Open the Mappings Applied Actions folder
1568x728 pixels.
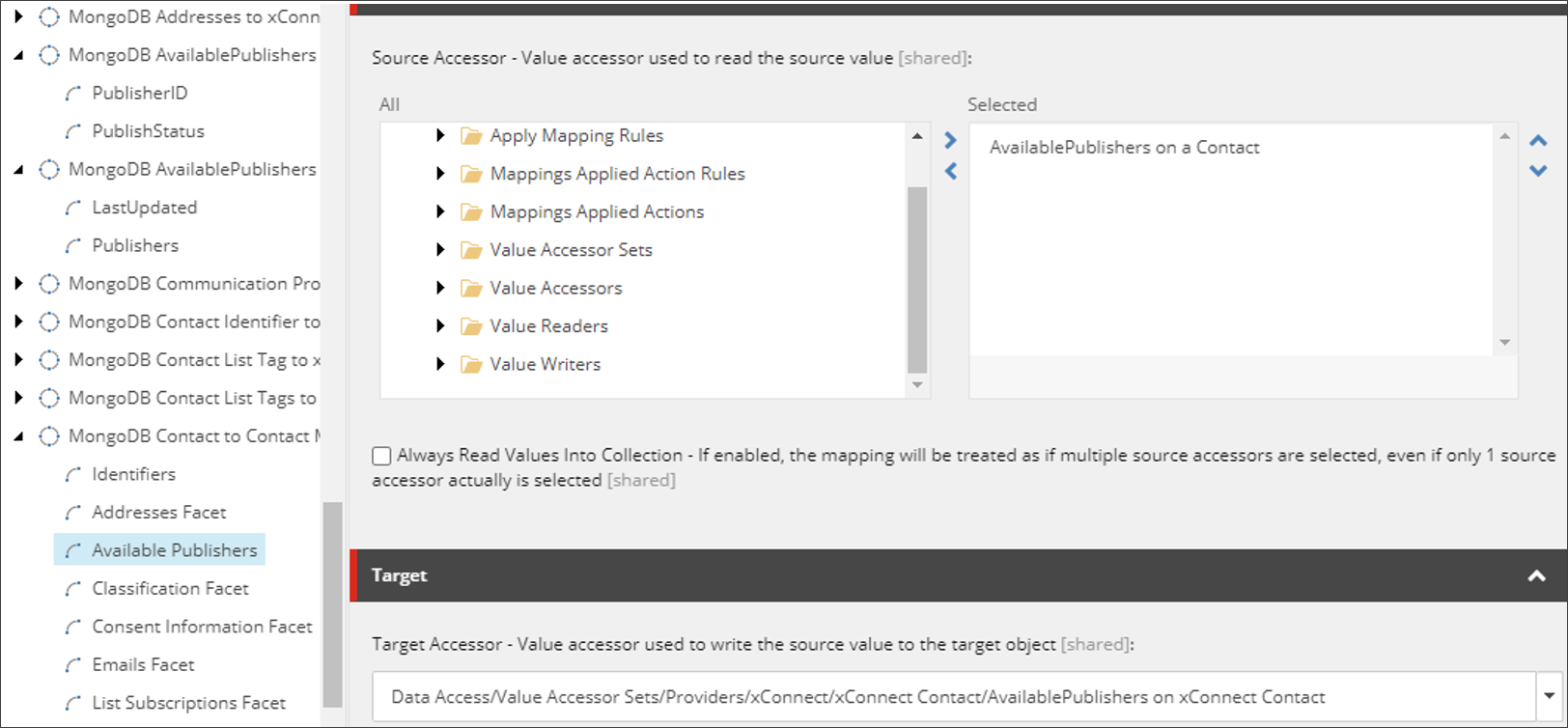(597, 211)
